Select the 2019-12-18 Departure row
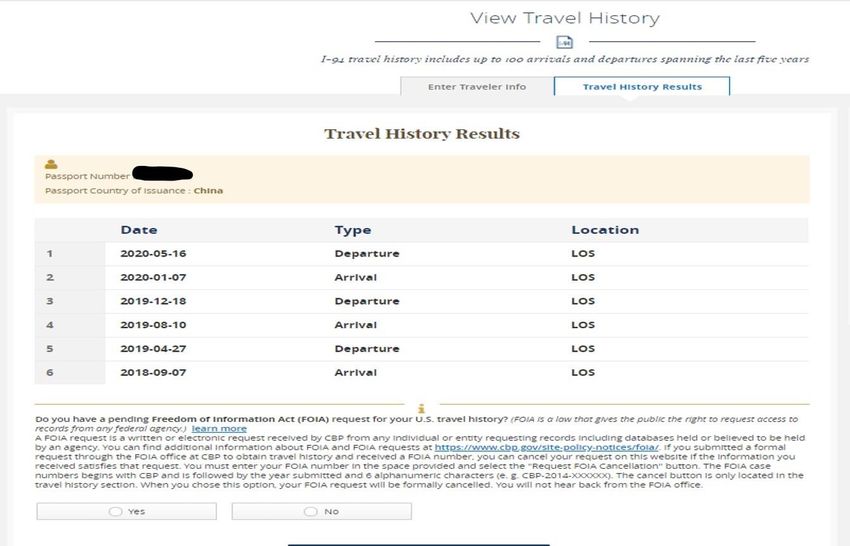The height and width of the screenshot is (546, 850). tap(421, 301)
